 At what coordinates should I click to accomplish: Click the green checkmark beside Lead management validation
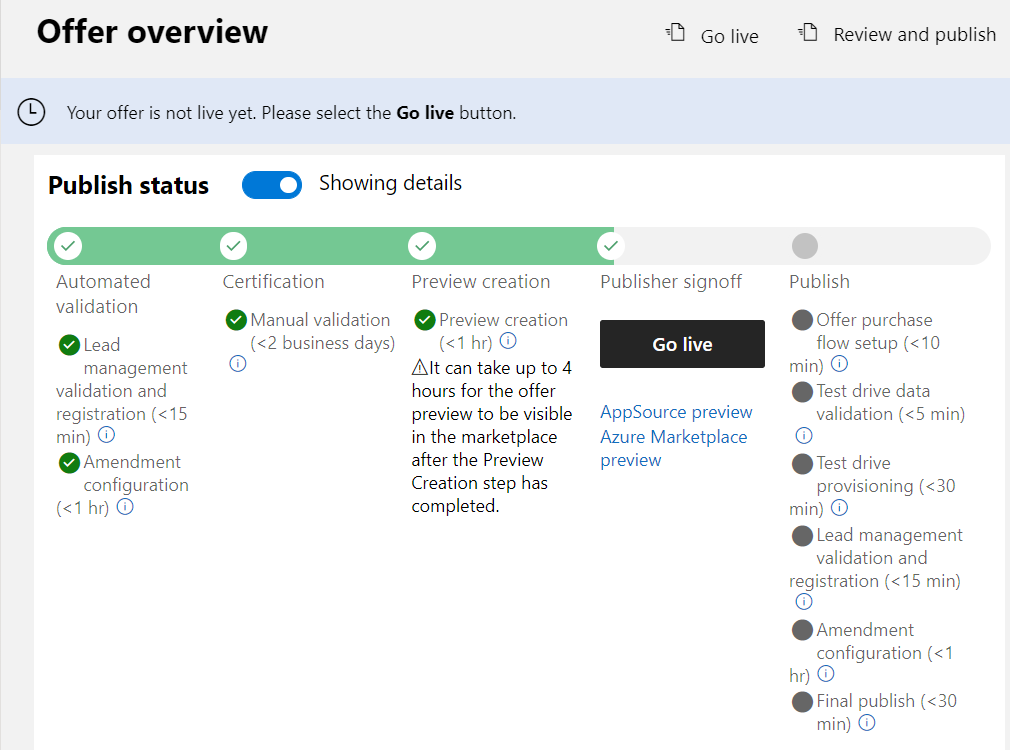[69, 344]
